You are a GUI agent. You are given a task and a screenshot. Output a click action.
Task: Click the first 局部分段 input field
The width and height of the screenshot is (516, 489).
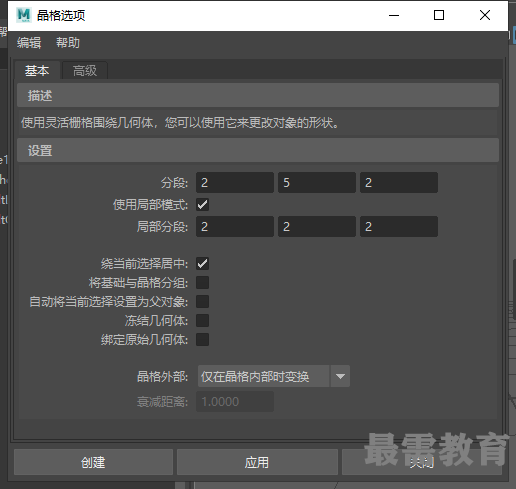click(235, 226)
